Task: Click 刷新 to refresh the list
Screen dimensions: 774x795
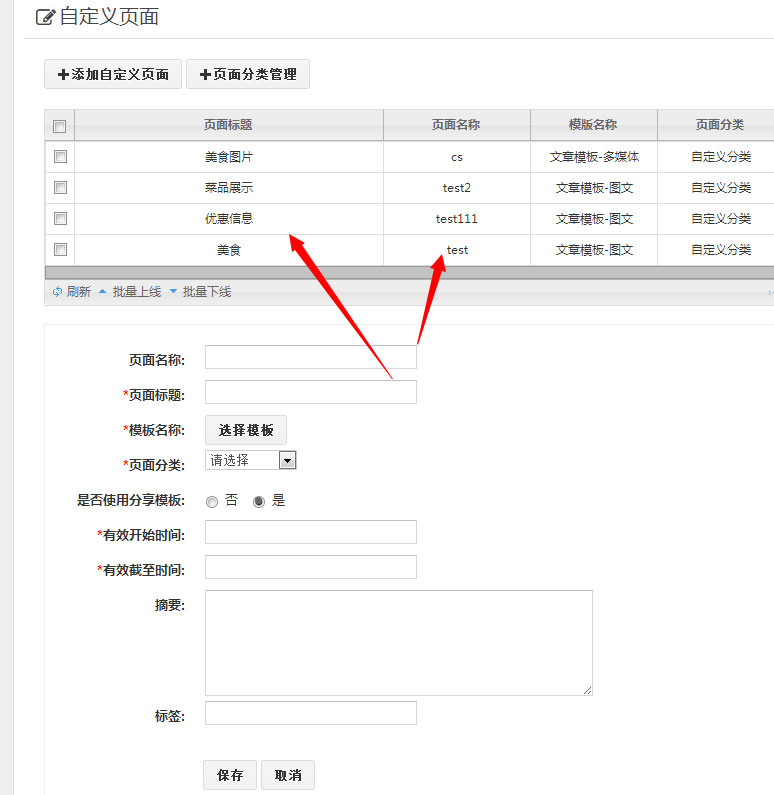Action: click(79, 292)
